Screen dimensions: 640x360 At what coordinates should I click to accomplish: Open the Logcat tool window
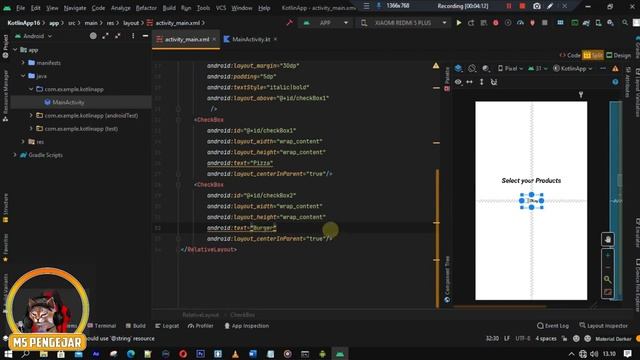(167, 326)
